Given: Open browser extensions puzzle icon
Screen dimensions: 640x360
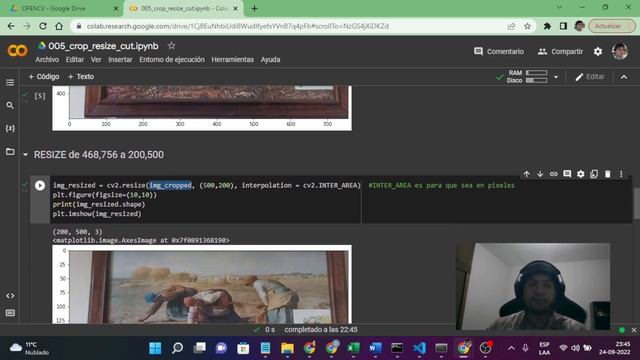Looking at the screenshot, I should 547,26.
